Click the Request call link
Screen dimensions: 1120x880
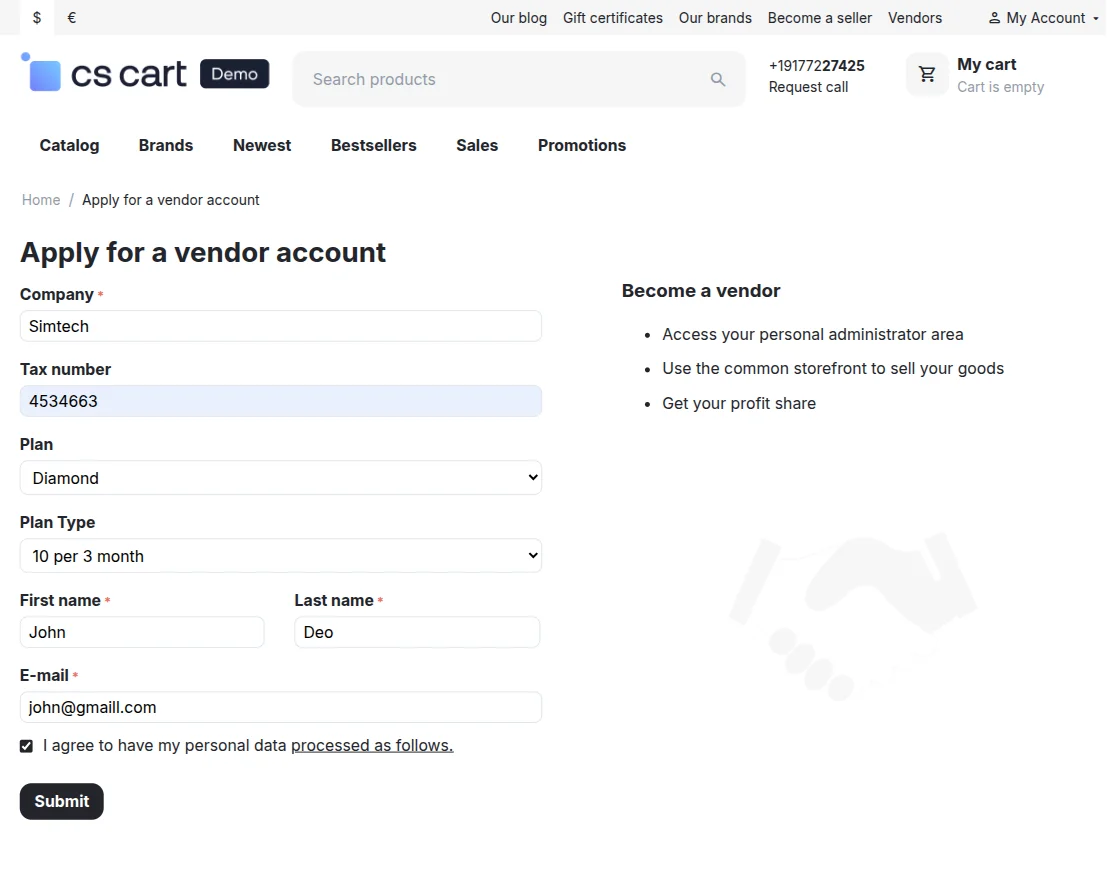pyautogui.click(x=808, y=86)
